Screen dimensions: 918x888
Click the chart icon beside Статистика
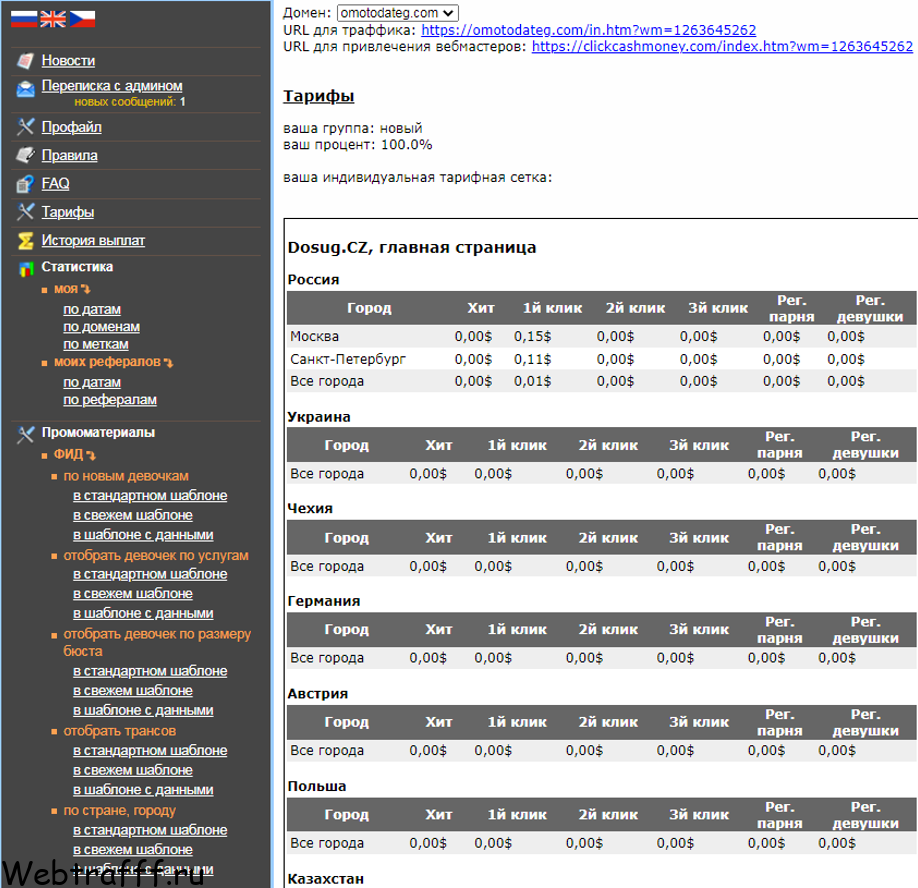click(x=26, y=269)
